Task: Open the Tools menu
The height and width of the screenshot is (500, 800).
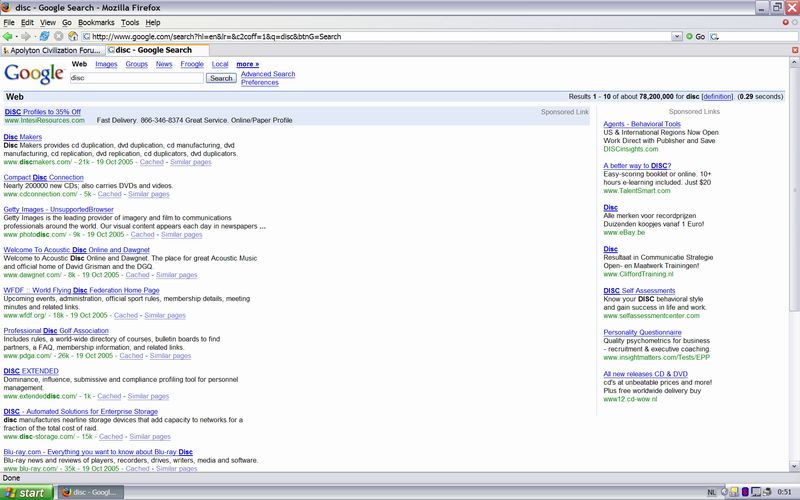Action: pyautogui.click(x=130, y=21)
